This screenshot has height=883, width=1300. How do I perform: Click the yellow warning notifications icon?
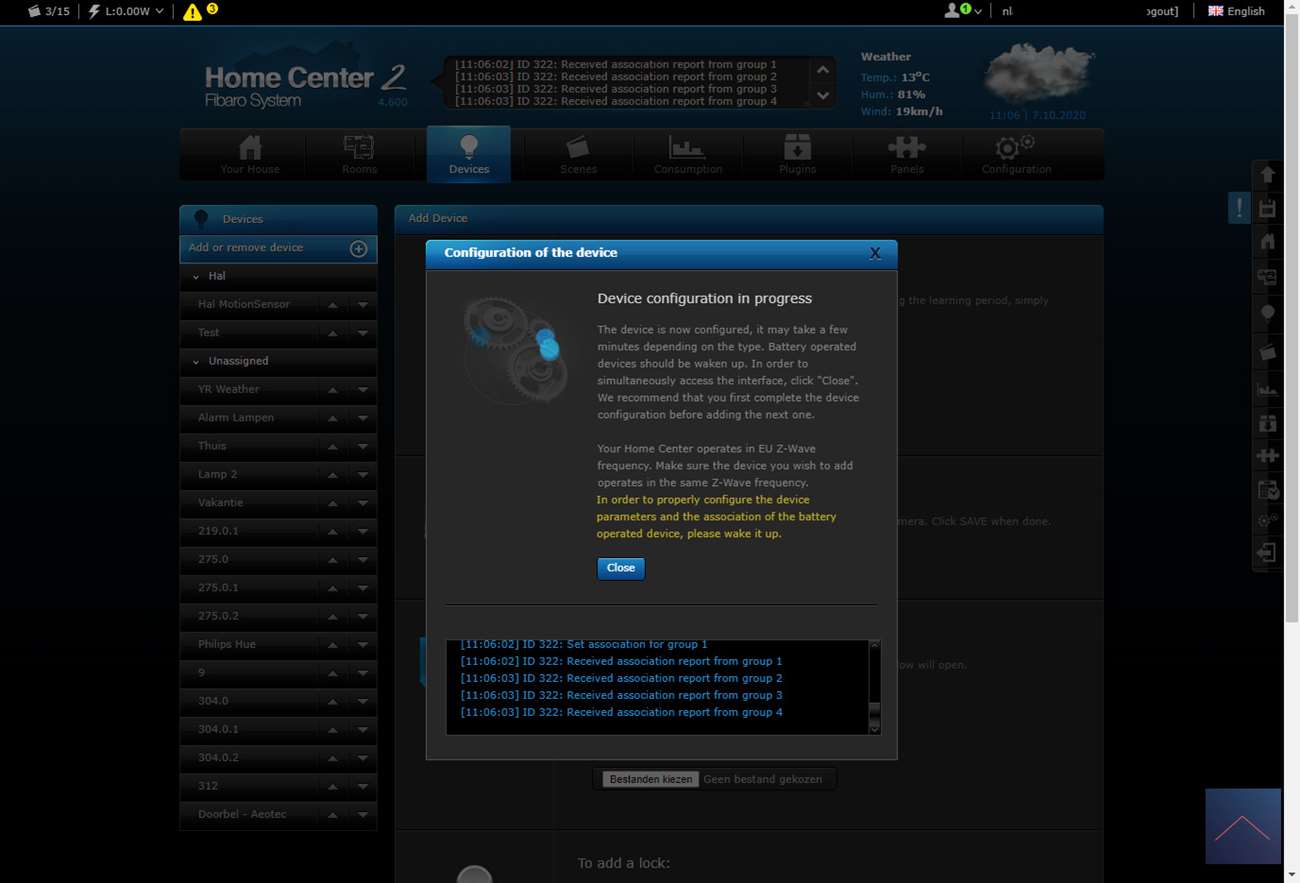pyautogui.click(x=192, y=12)
